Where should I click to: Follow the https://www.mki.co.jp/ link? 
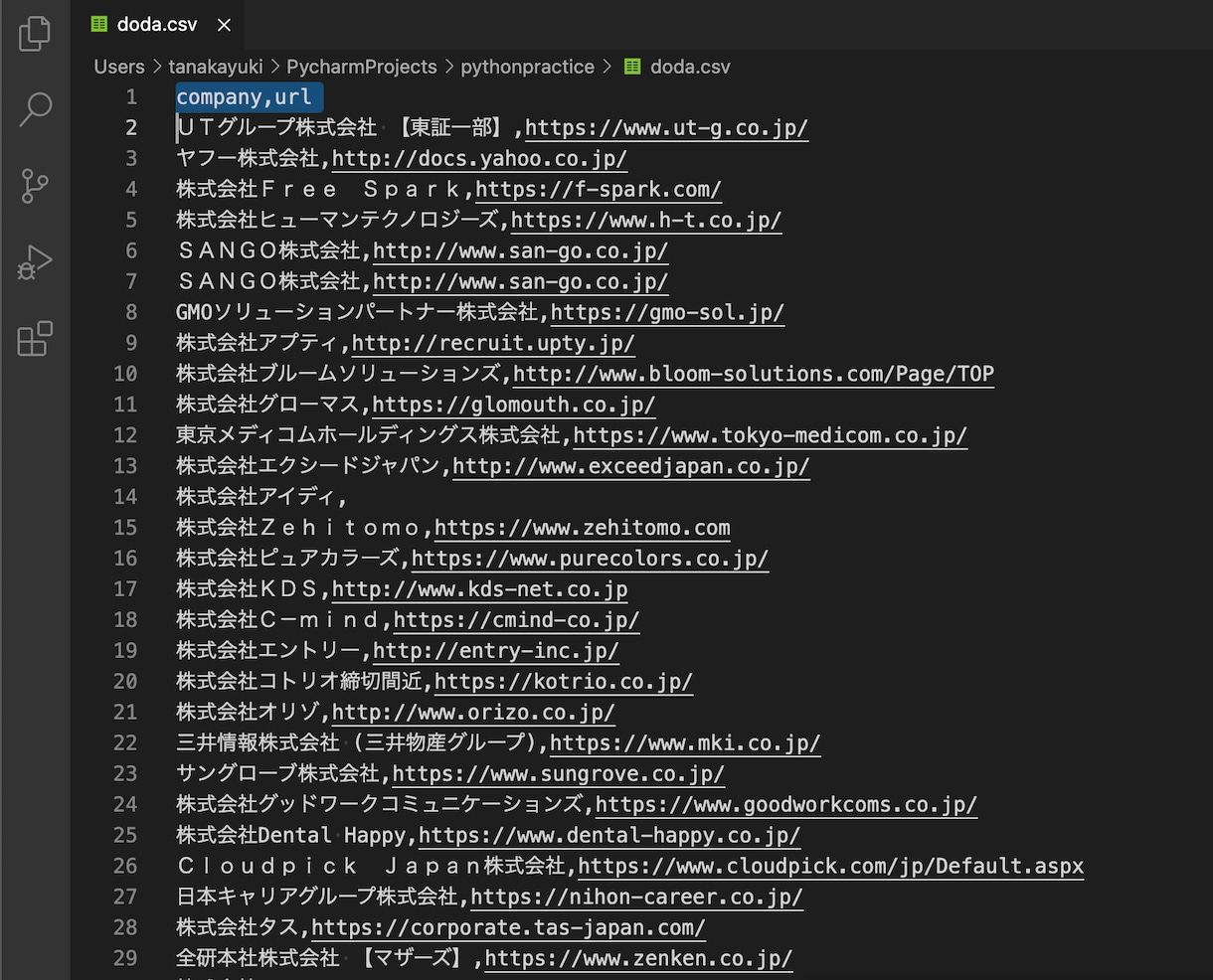pyautogui.click(x=685, y=743)
